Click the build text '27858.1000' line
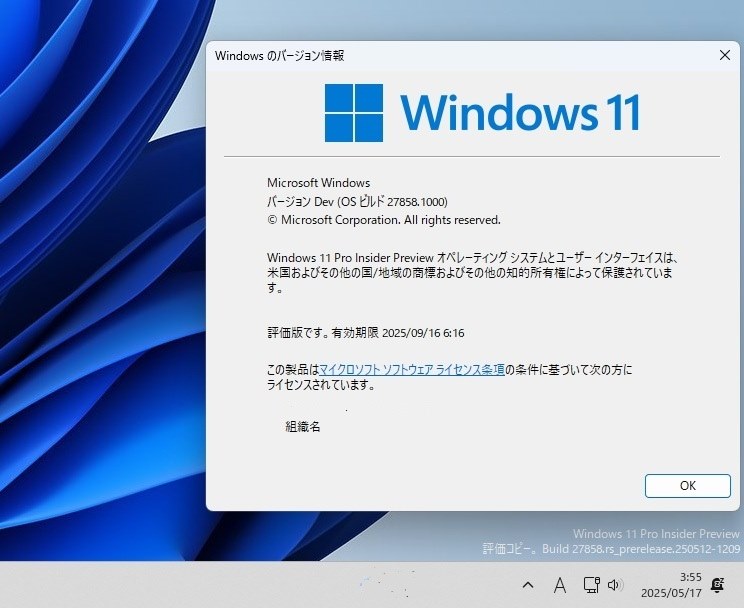Image resolution: width=744 pixels, height=608 pixels. click(357, 202)
